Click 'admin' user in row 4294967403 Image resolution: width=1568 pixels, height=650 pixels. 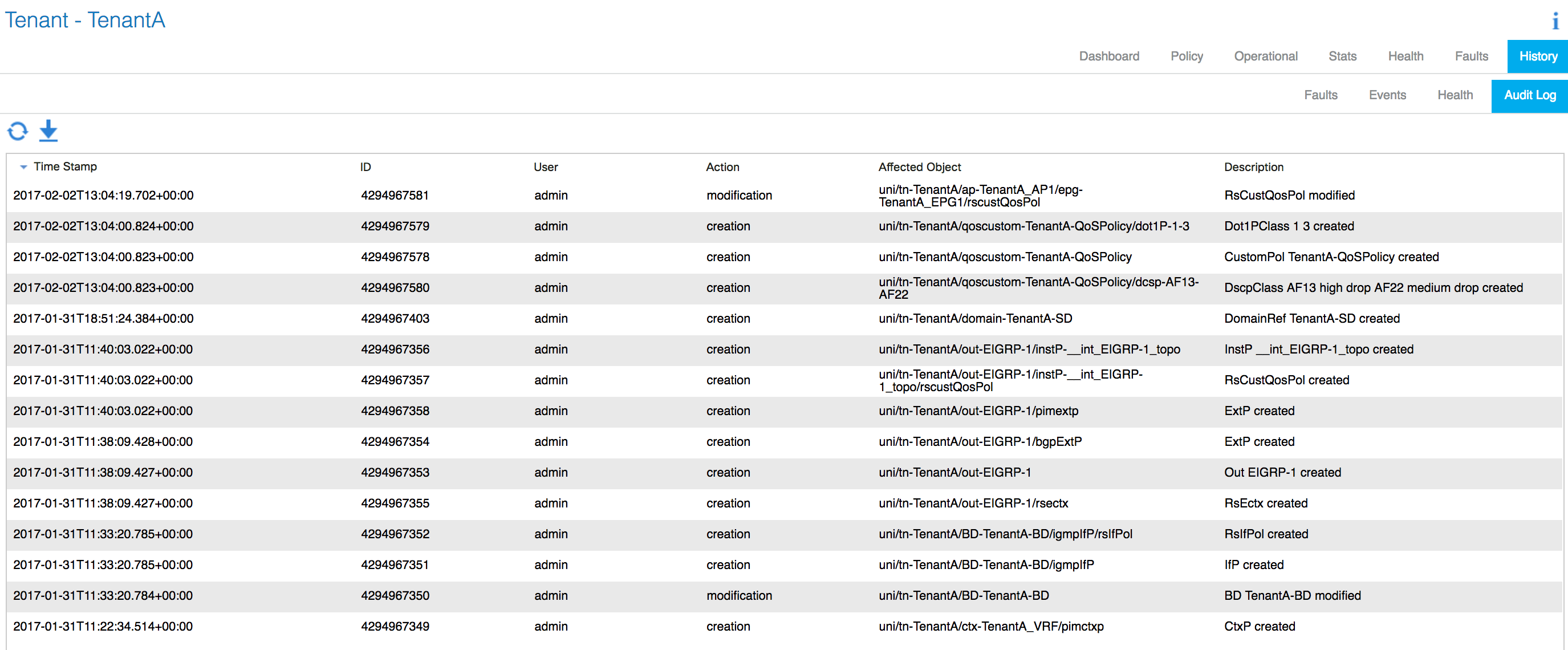pyautogui.click(x=551, y=319)
